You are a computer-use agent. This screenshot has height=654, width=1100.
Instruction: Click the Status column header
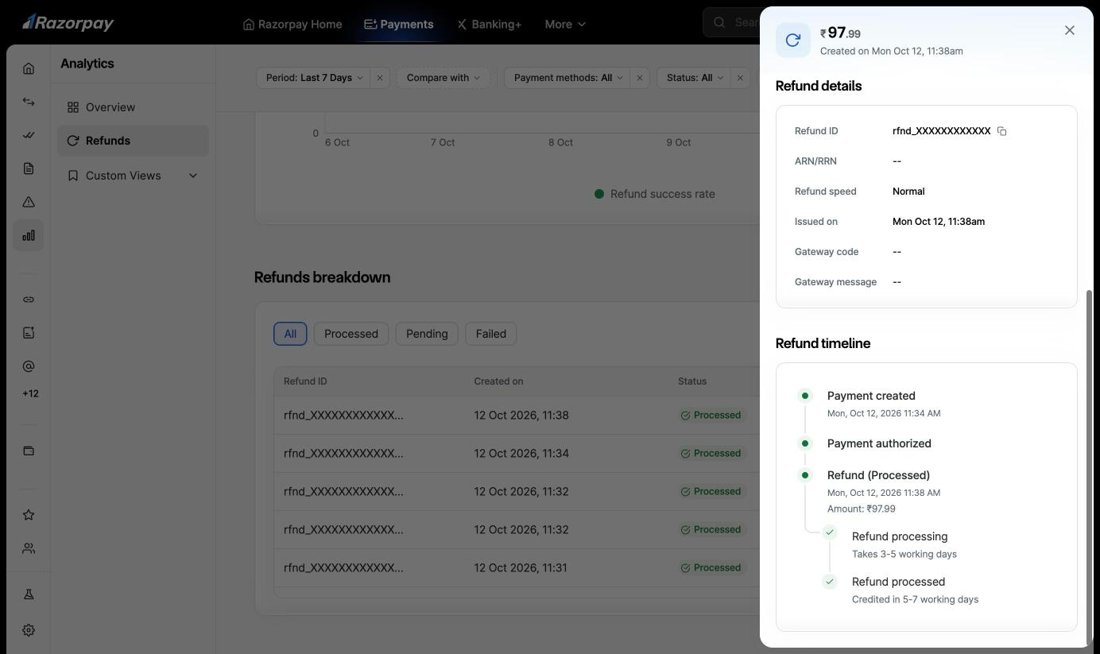692,382
